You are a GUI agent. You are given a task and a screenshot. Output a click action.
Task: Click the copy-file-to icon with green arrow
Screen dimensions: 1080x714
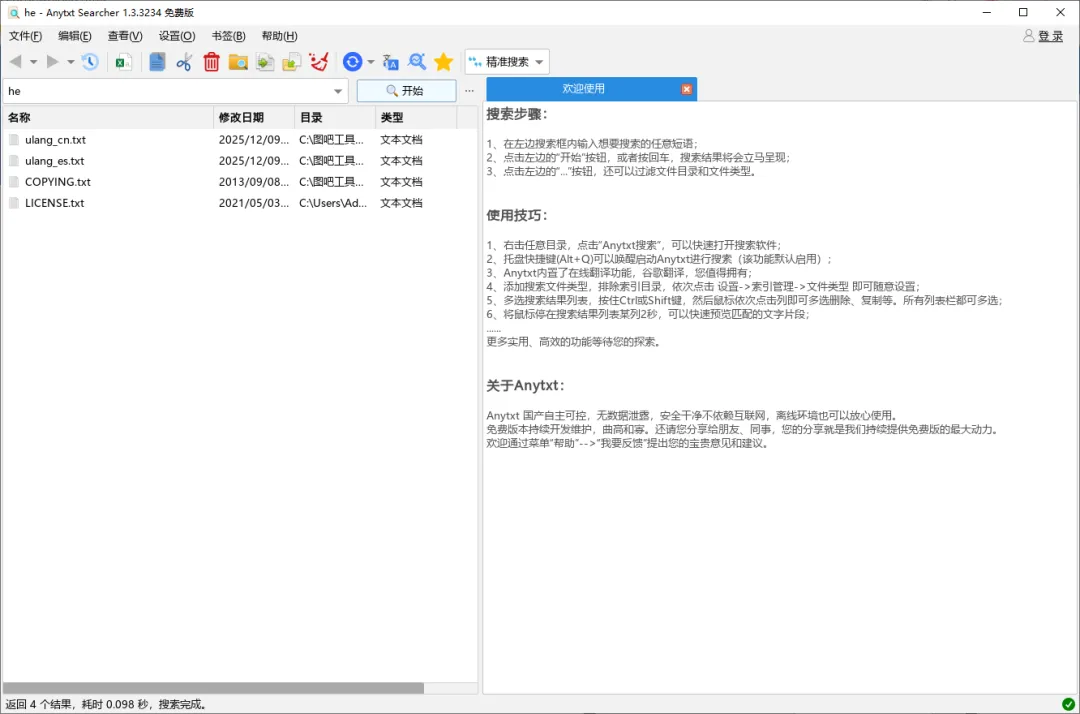265,62
